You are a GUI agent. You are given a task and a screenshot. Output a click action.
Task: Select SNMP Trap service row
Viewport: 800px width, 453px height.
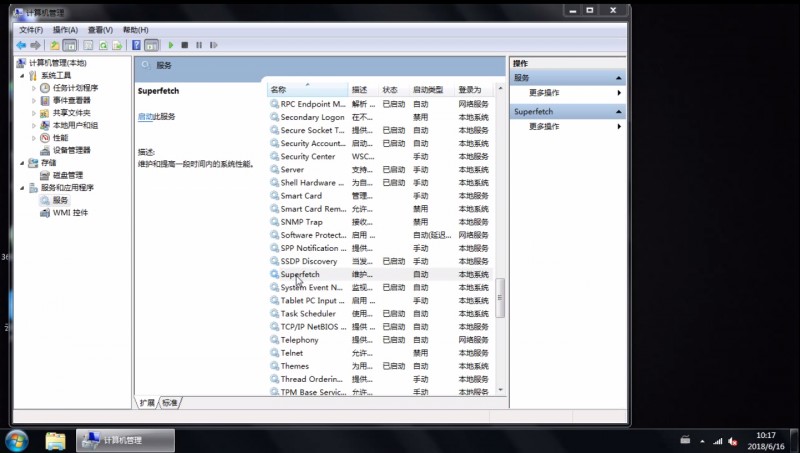point(380,222)
